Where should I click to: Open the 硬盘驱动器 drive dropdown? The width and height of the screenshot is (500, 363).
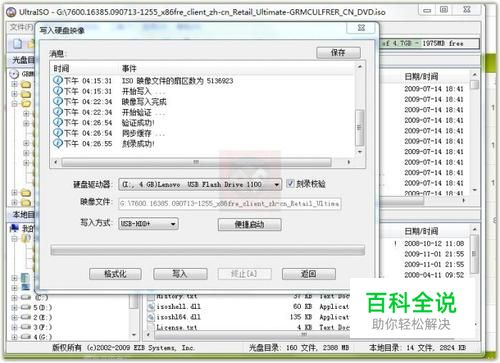click(200, 184)
